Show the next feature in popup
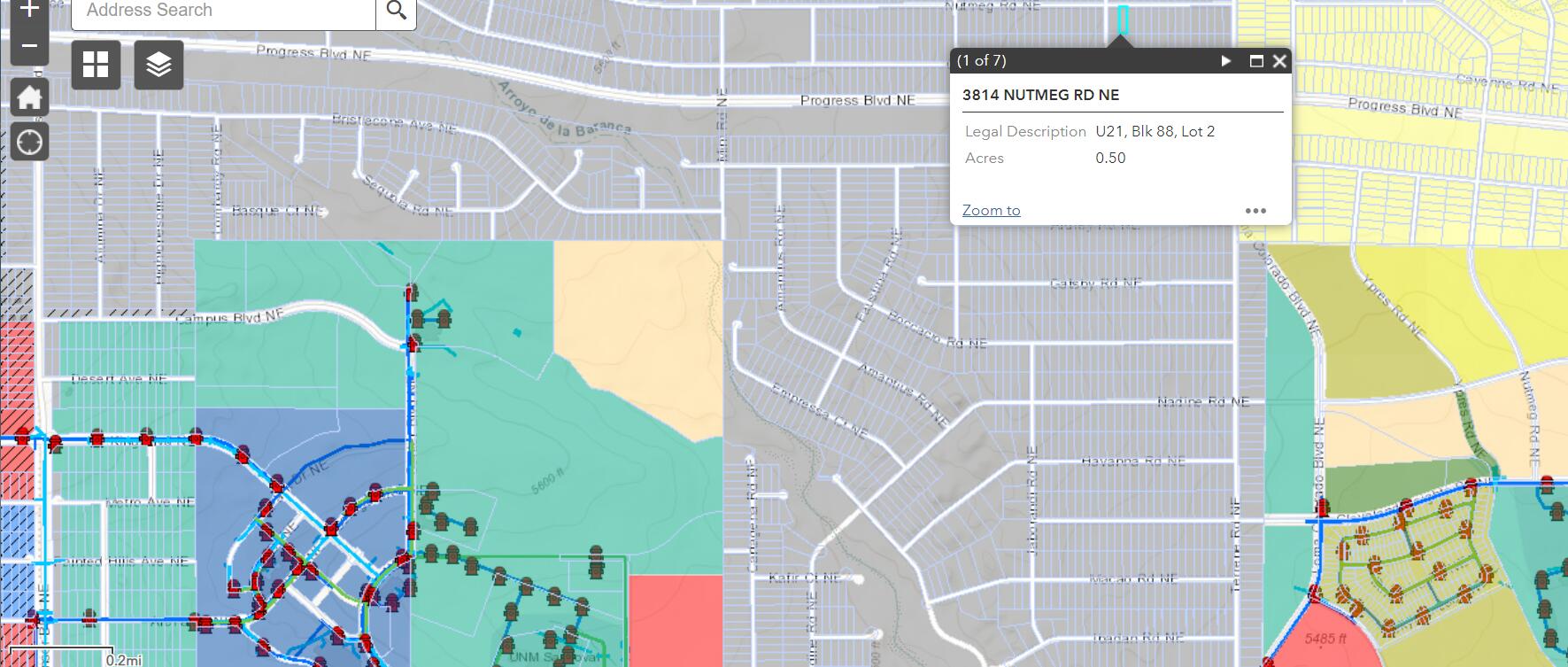This screenshot has width=1568, height=667. tap(1226, 61)
